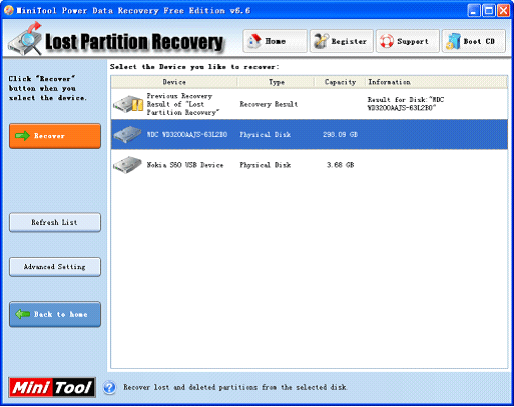This screenshot has height=407, width=514.
Task: Click Back to home button
Action: click(x=55, y=314)
